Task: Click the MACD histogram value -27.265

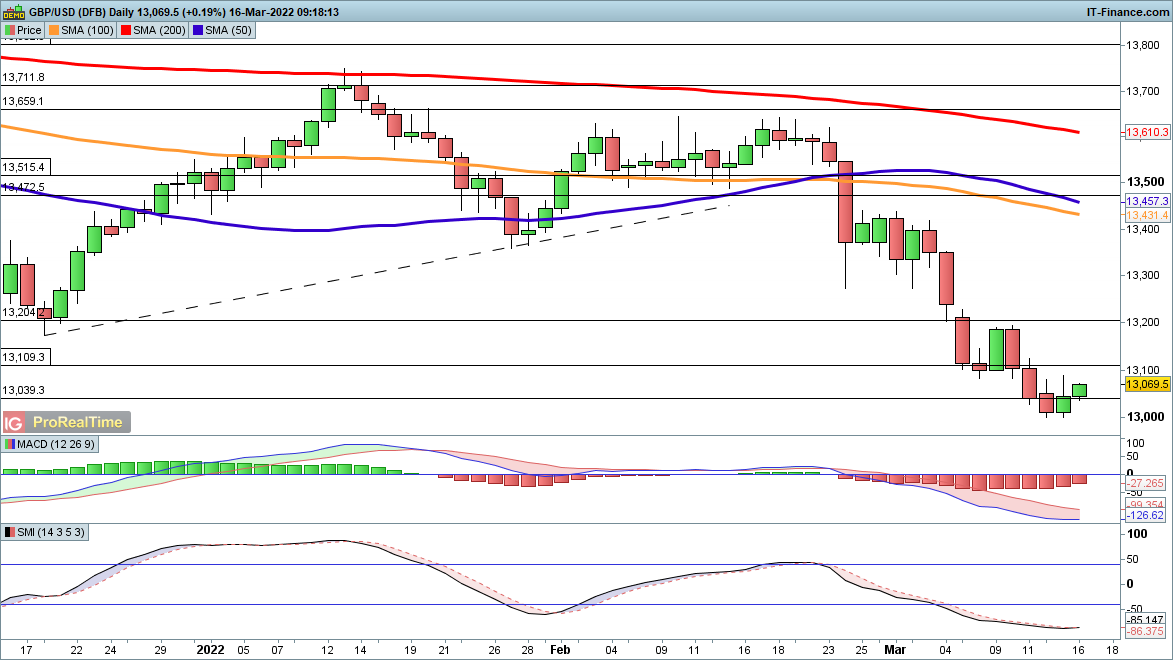Action: click(x=1146, y=483)
